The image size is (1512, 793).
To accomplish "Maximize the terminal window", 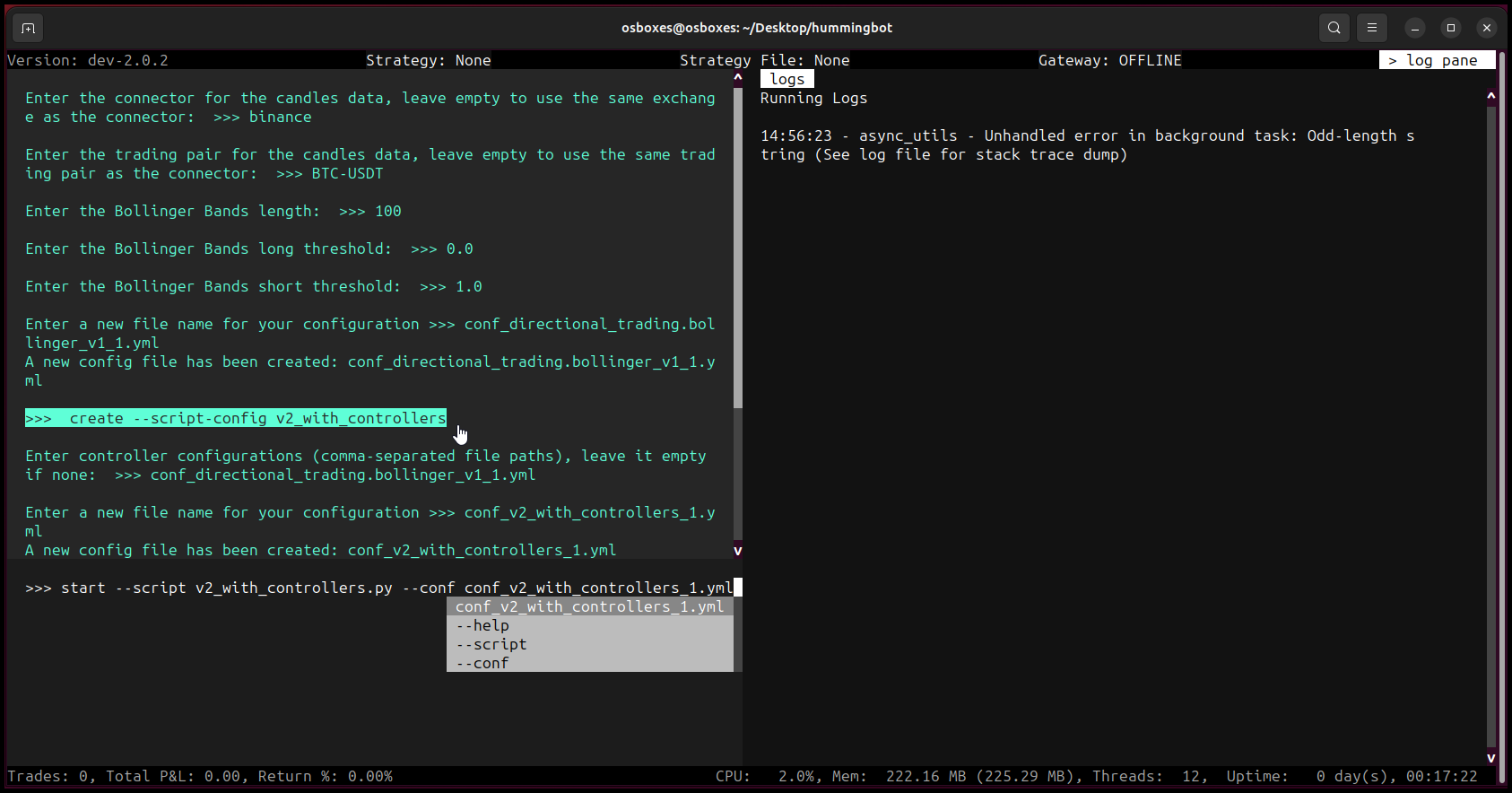I will 1451,28.
